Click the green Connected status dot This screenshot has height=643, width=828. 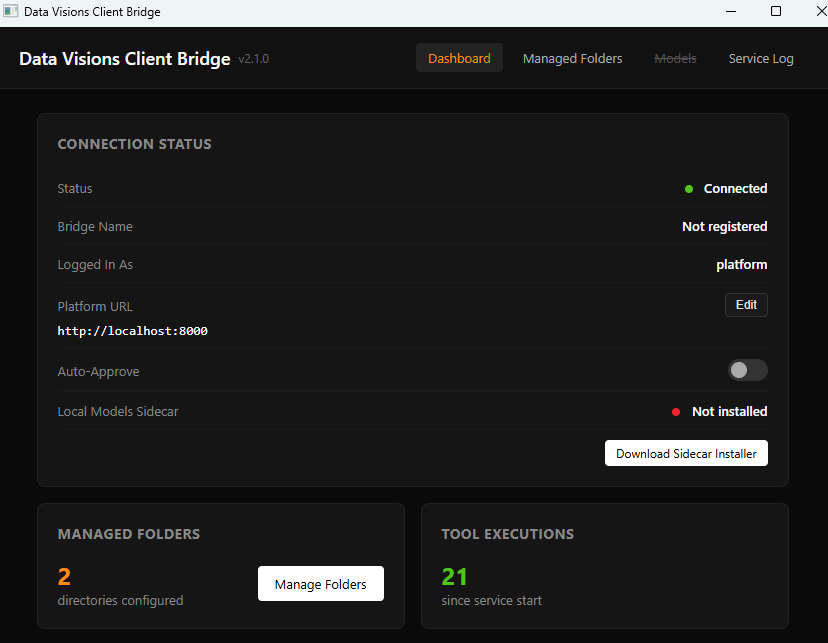[689, 189]
